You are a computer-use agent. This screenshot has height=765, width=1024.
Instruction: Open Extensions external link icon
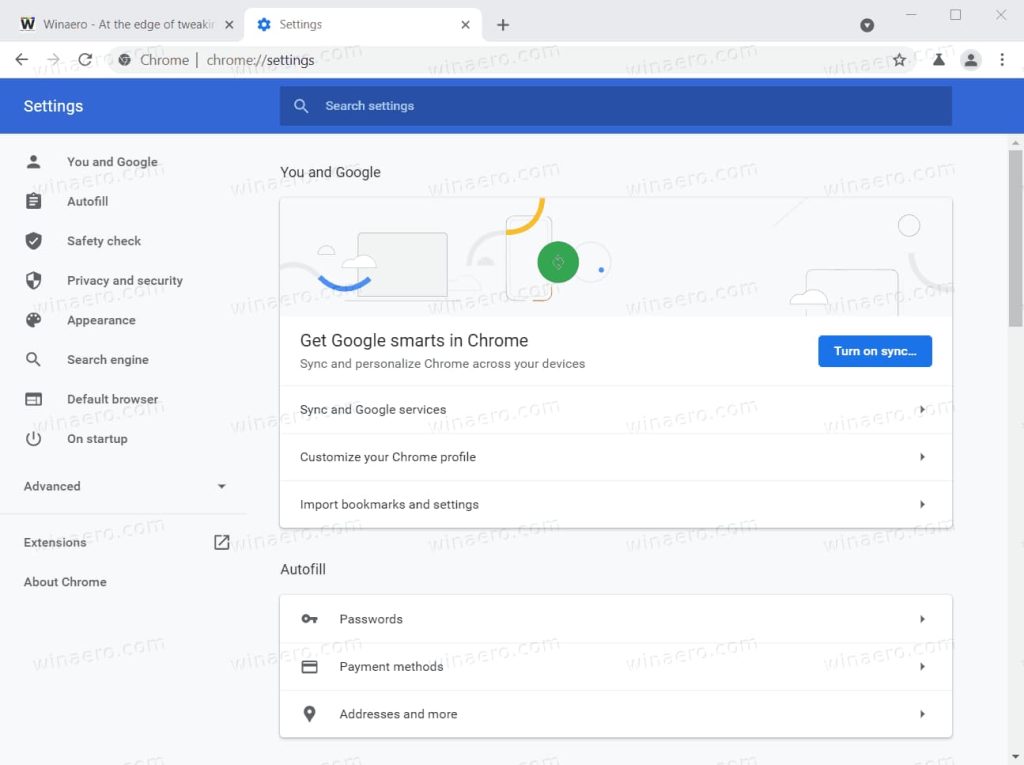(221, 542)
